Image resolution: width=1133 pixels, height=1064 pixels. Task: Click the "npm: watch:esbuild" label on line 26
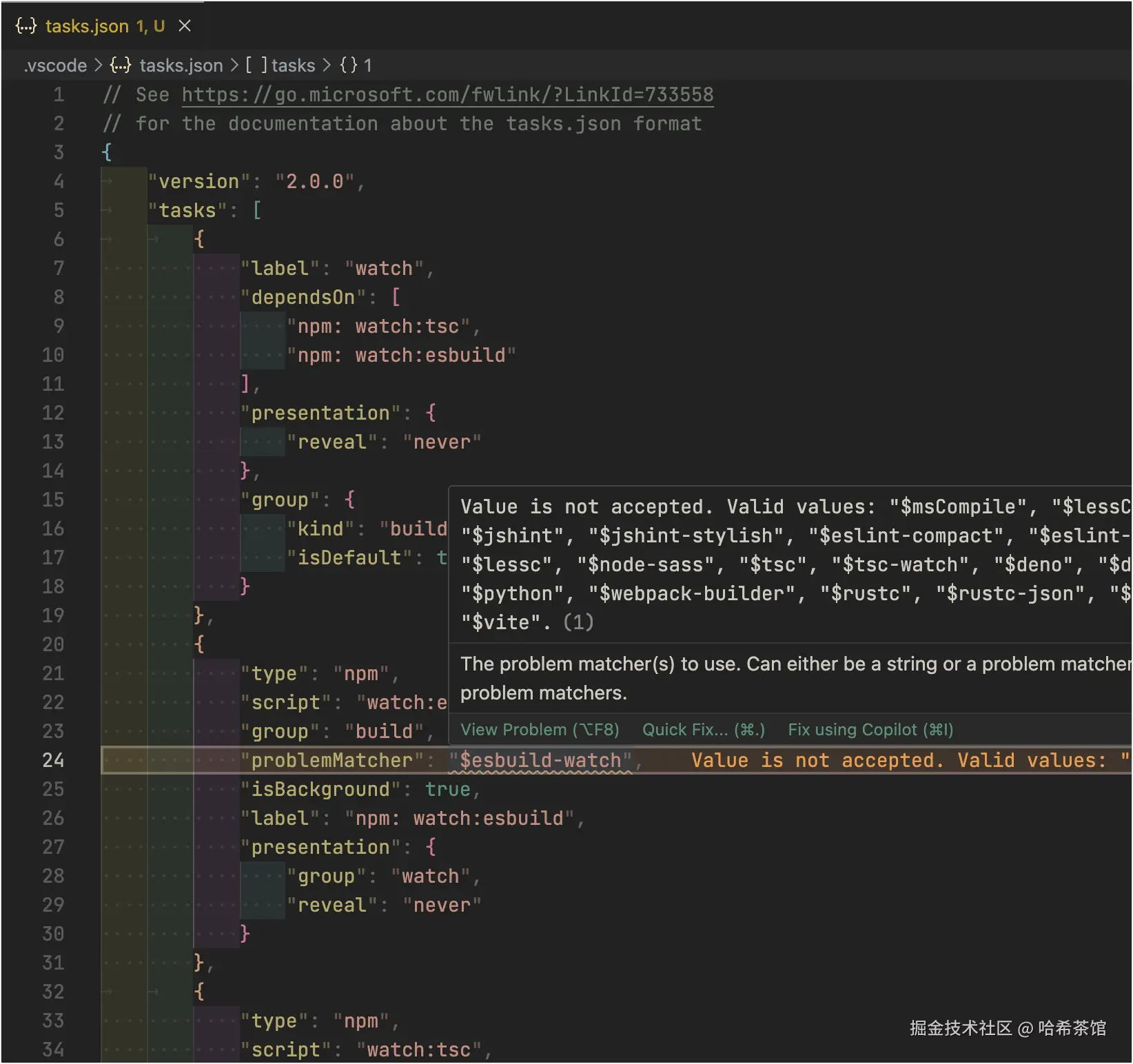pyautogui.click(x=459, y=818)
